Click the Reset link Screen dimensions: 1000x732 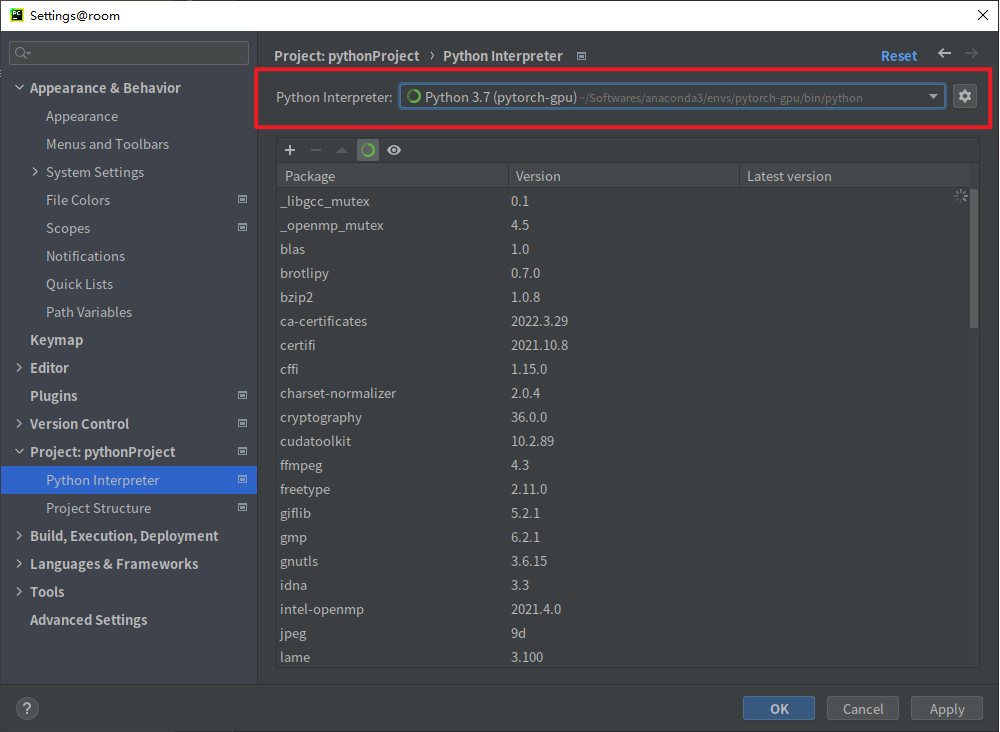pos(899,56)
